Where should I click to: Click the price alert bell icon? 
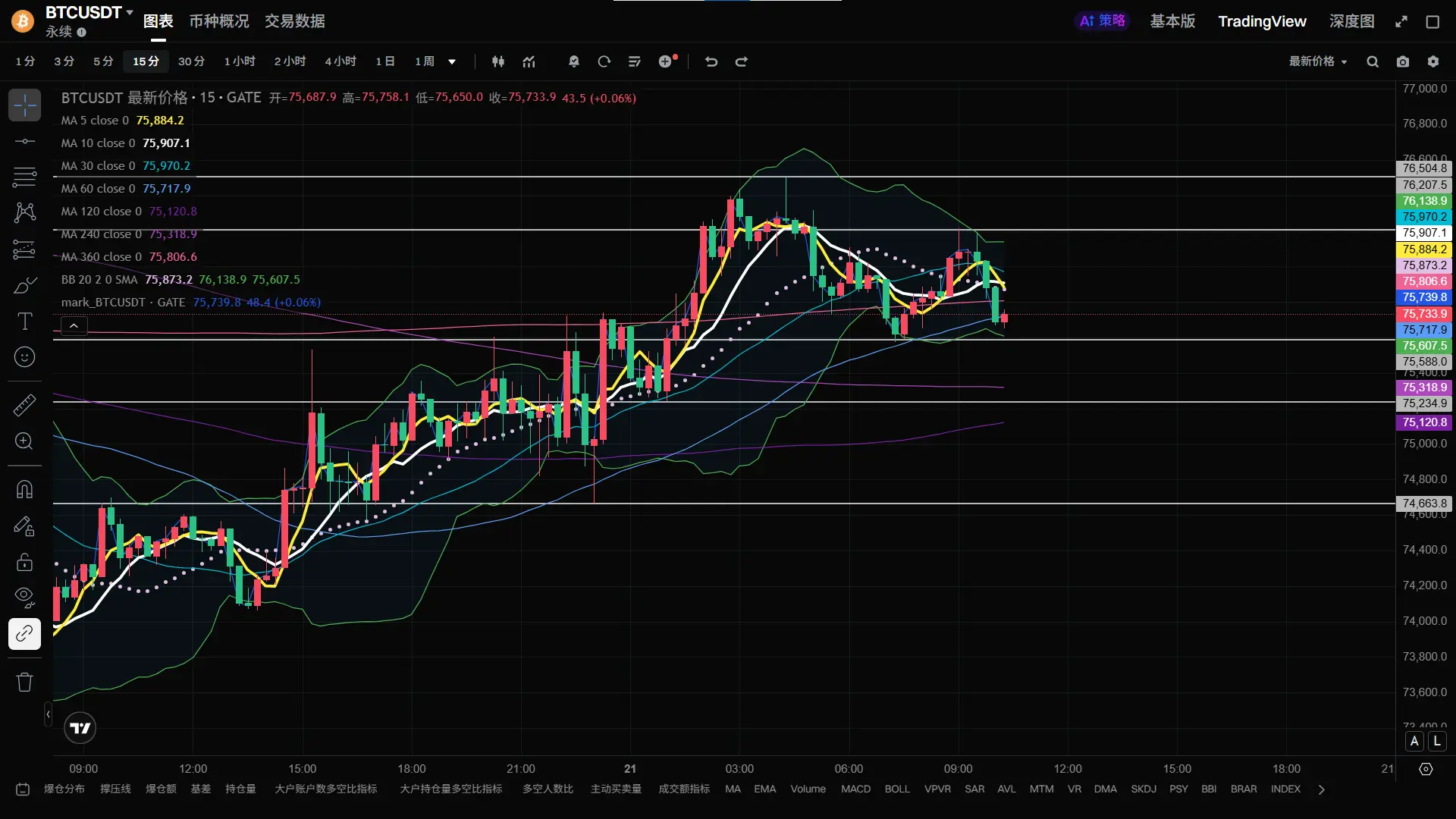(x=574, y=61)
